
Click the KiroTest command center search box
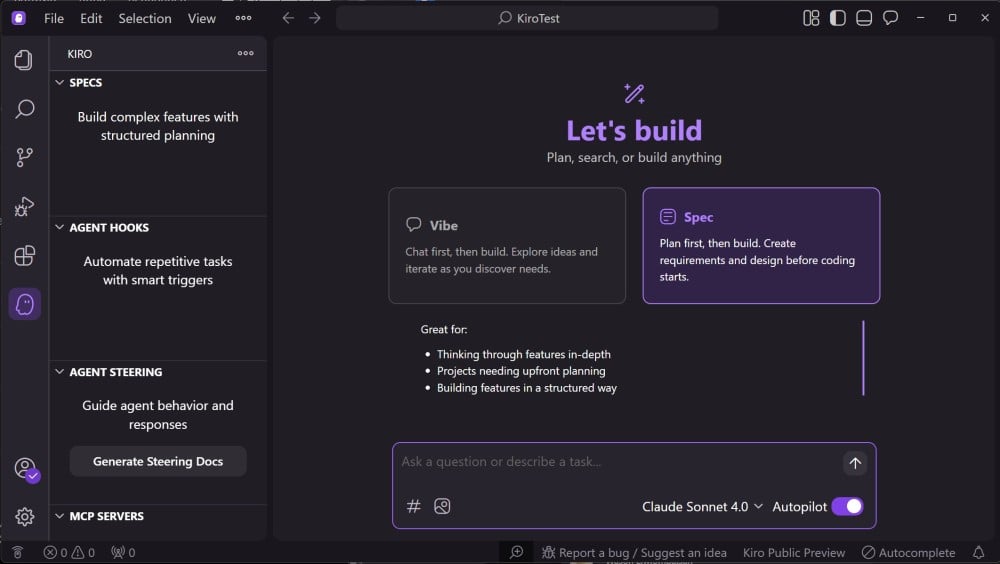pyautogui.click(x=527, y=18)
